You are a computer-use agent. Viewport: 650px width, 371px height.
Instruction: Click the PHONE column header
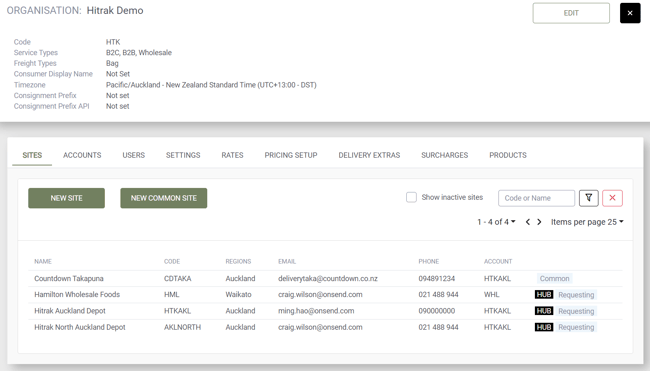click(429, 262)
